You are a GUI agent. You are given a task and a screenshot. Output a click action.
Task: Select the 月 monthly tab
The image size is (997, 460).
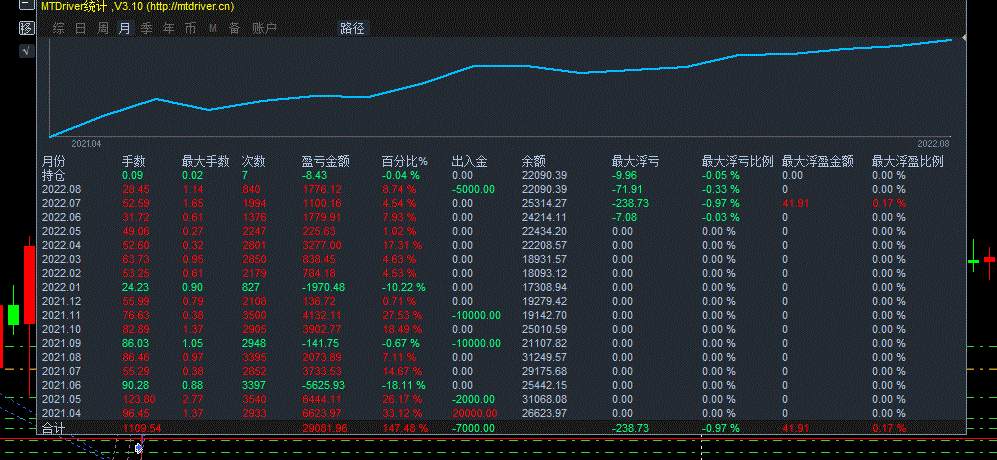(125, 28)
